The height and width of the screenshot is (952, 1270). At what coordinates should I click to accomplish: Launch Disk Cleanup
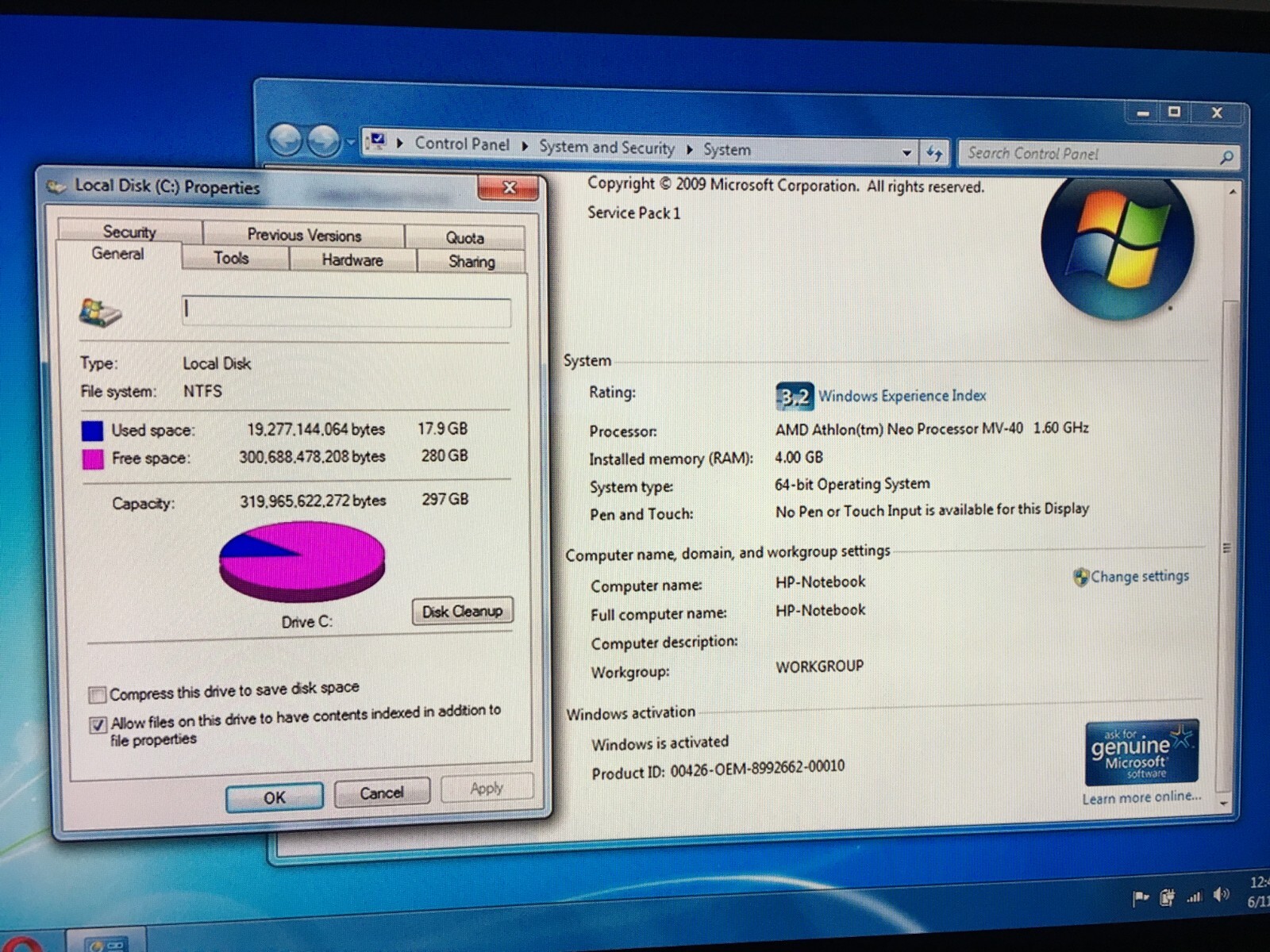(x=462, y=611)
